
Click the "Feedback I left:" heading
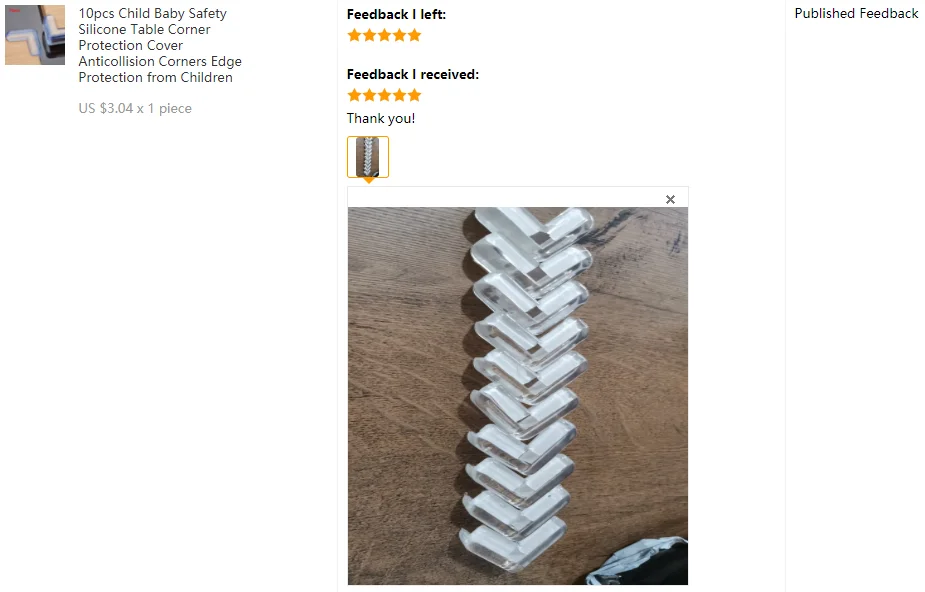[x=396, y=14]
